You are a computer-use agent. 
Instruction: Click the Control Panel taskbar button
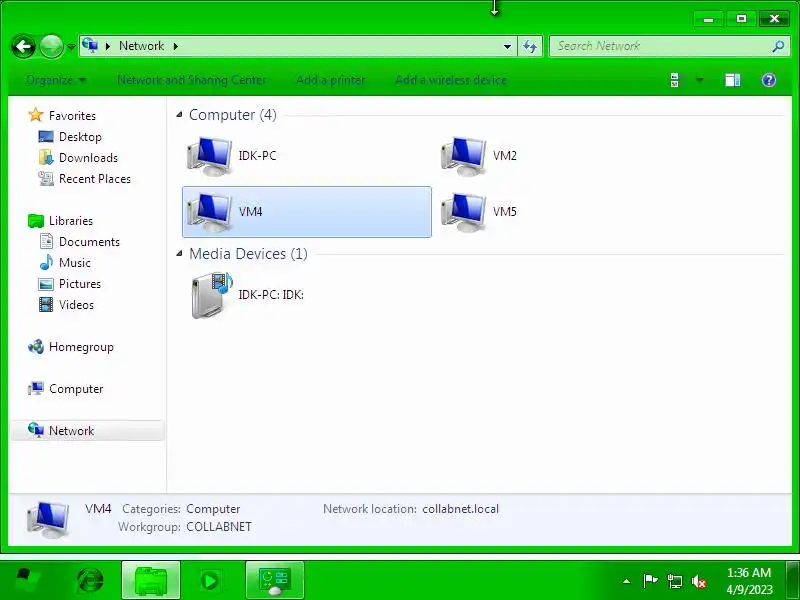click(275, 580)
